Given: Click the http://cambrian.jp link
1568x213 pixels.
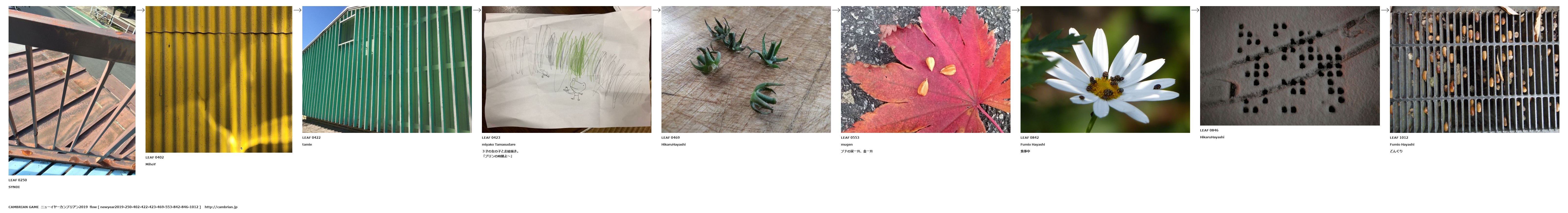Looking at the screenshot, I should [x=221, y=207].
